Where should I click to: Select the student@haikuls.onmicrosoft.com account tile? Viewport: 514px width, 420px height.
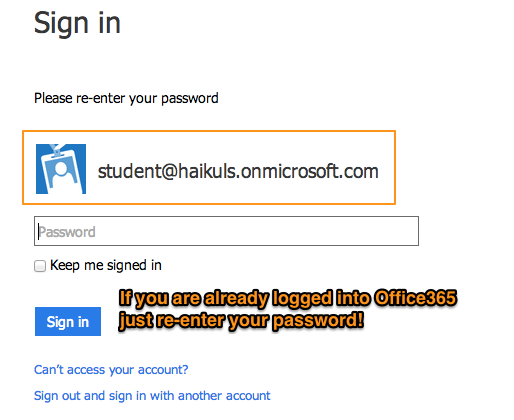209,167
